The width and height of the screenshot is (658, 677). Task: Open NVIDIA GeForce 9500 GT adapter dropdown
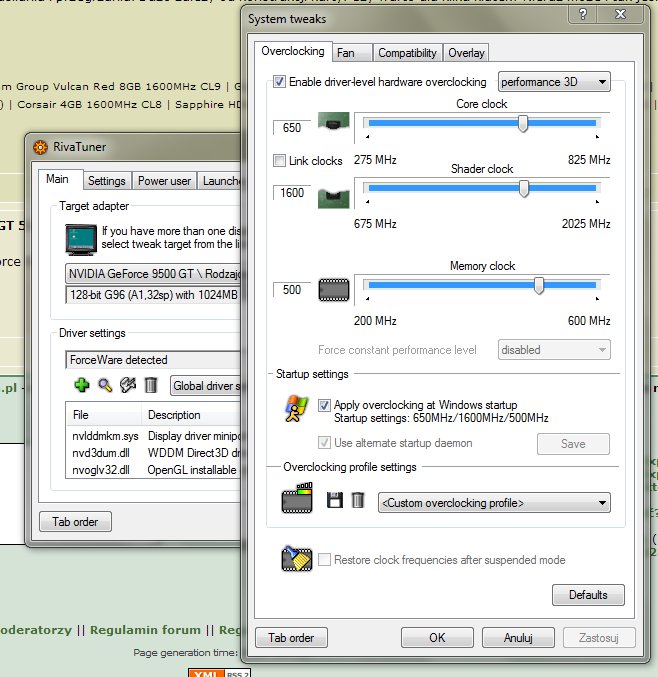coord(152,274)
